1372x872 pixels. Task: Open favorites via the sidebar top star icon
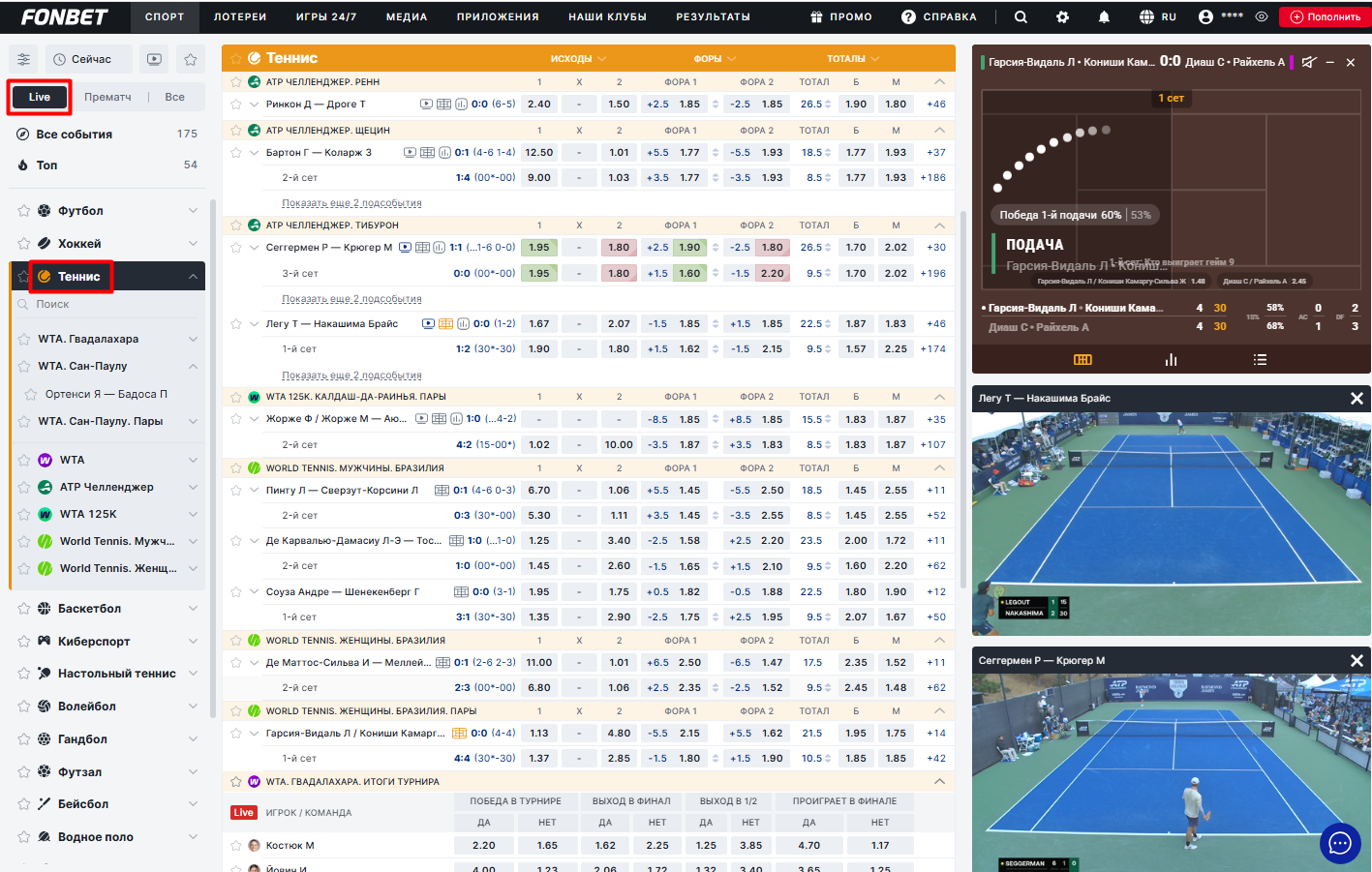[191, 59]
